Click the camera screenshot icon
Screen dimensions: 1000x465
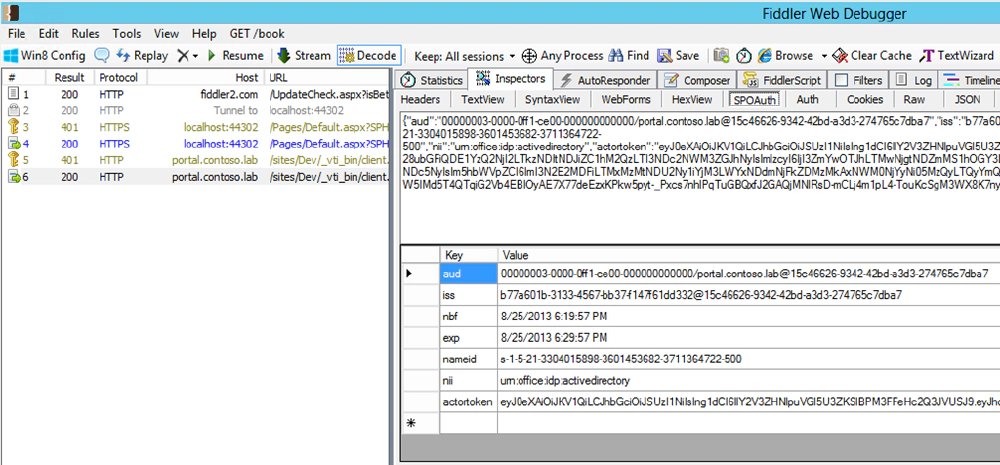pyautogui.click(x=721, y=55)
